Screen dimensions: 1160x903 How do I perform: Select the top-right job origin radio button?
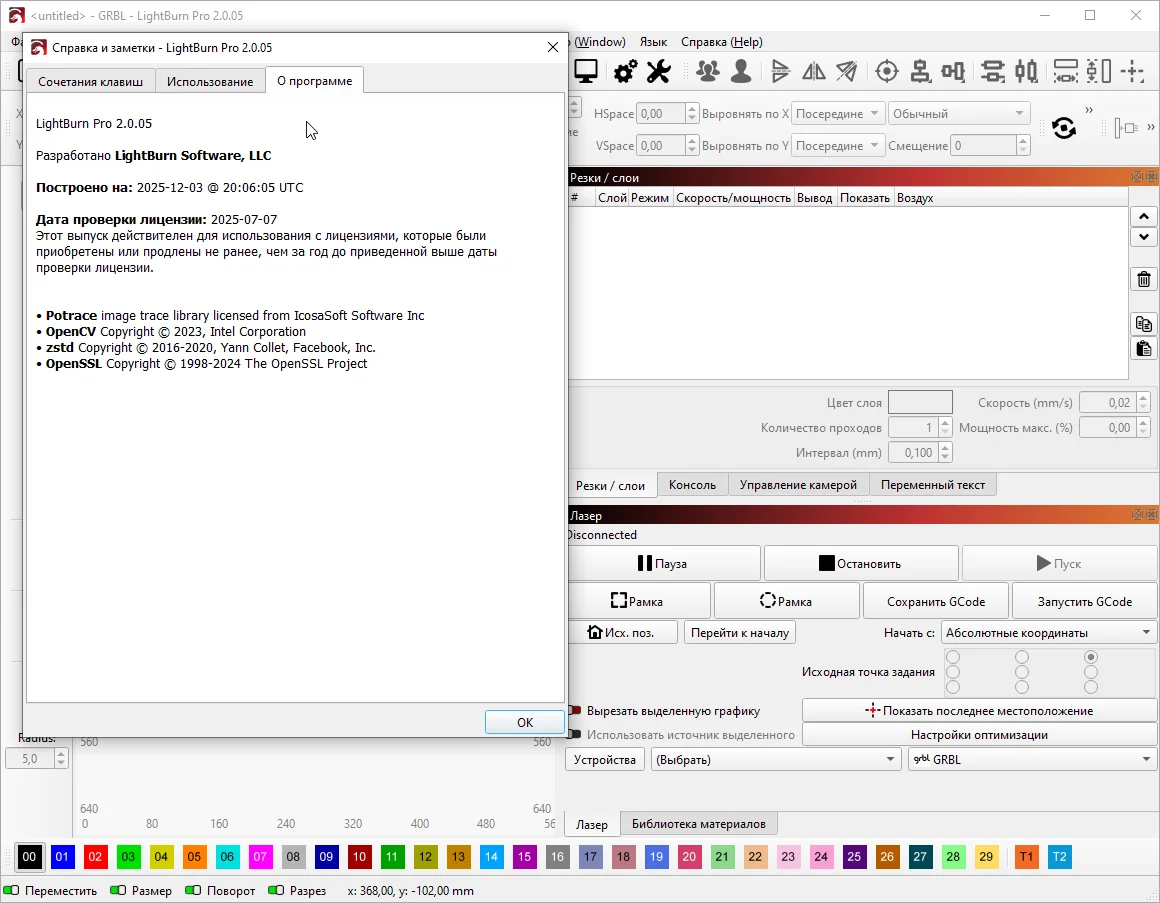[x=1091, y=657]
